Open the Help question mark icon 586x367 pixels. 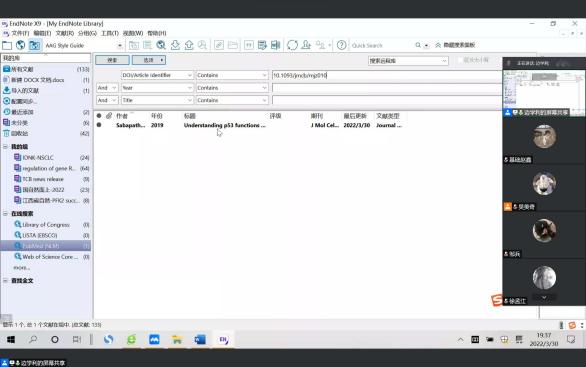click(x=341, y=45)
